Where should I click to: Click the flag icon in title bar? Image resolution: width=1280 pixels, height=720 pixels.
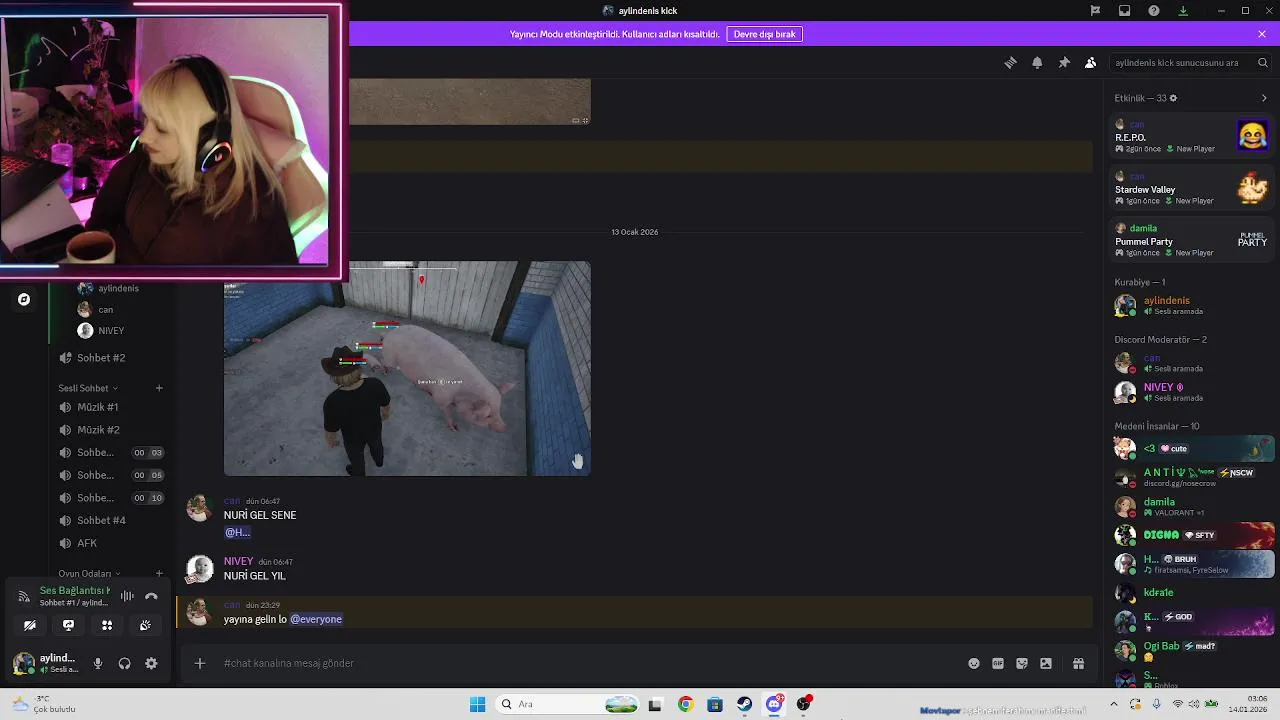(1095, 10)
